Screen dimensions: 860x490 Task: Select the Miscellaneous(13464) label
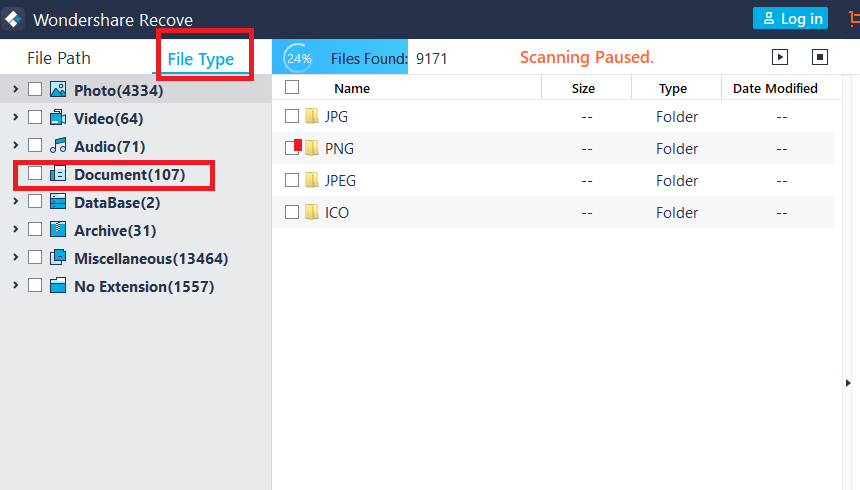tap(151, 258)
